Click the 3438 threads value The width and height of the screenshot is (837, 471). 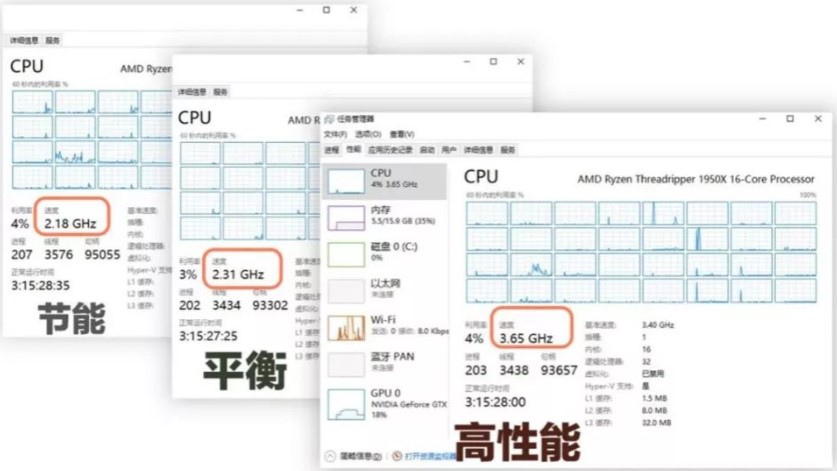click(x=514, y=370)
